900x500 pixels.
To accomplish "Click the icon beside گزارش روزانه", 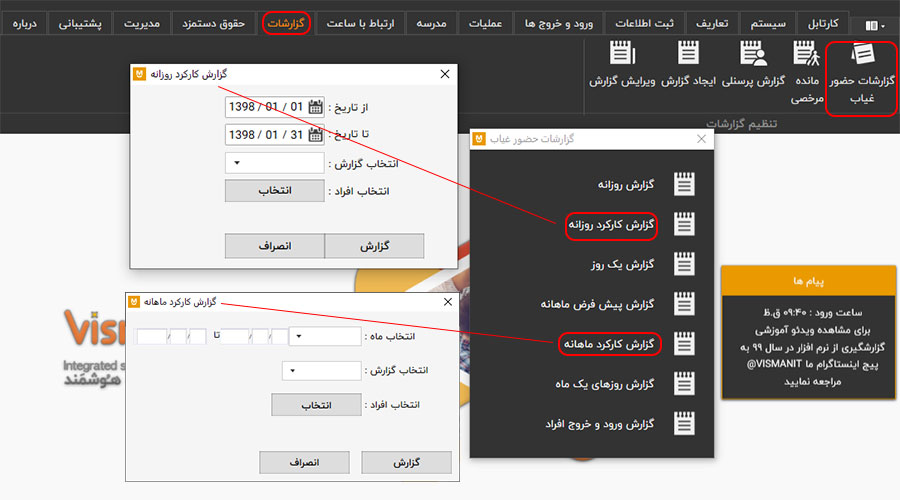I will pos(684,184).
